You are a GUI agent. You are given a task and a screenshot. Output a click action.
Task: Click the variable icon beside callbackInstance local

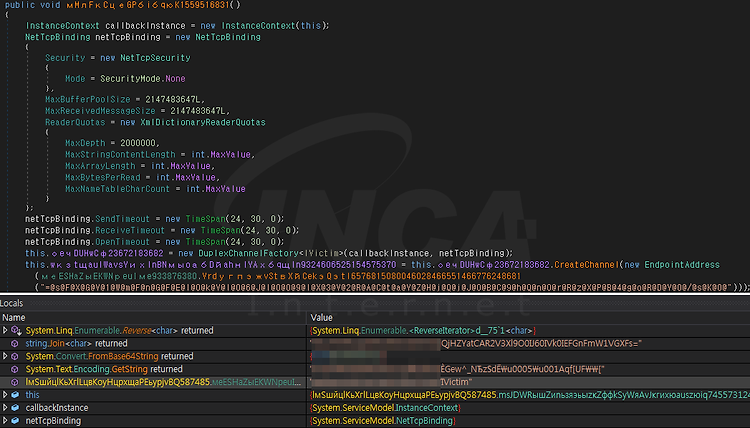(x=15, y=408)
